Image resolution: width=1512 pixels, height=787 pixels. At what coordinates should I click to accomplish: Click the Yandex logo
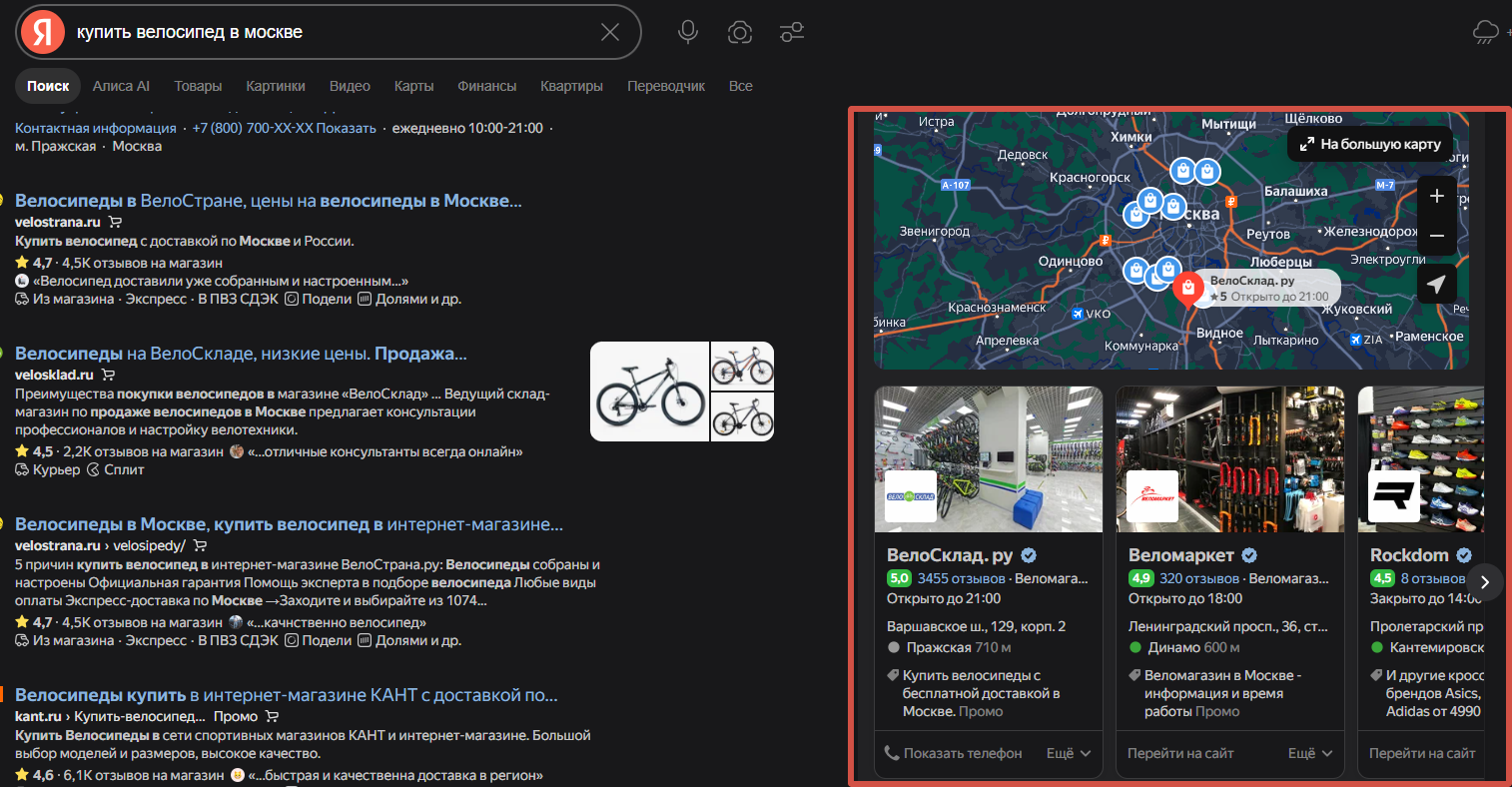click(x=43, y=32)
